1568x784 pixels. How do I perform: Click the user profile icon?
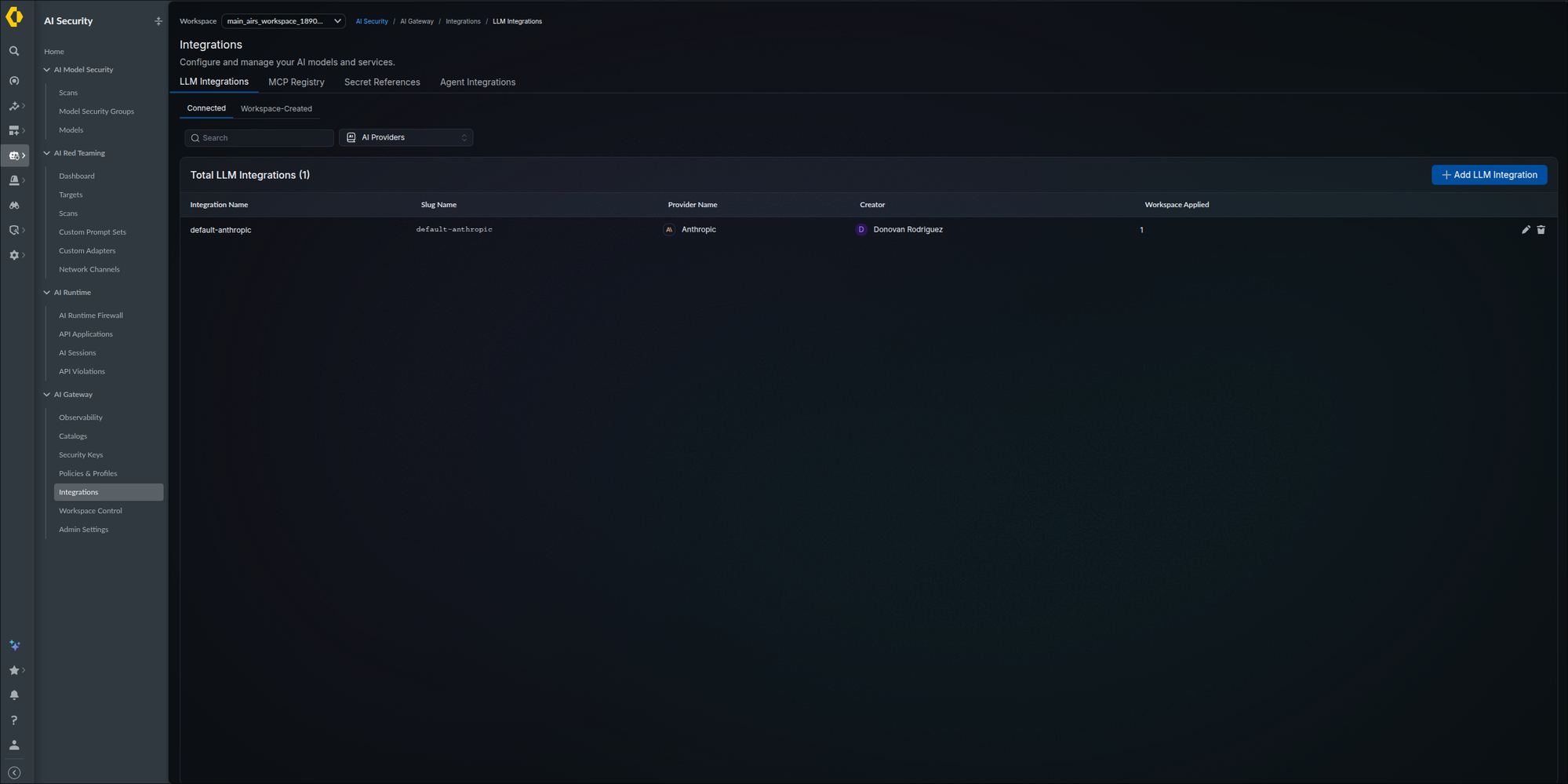14,746
